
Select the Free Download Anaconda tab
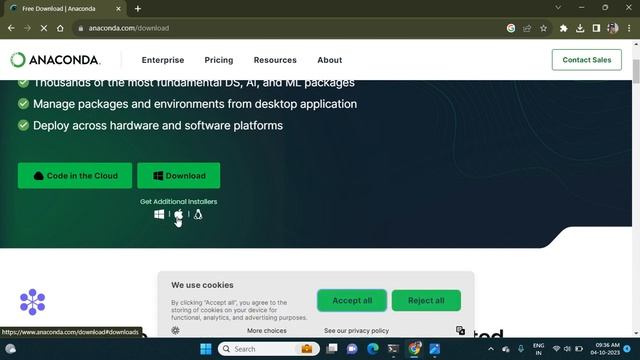[65, 9]
